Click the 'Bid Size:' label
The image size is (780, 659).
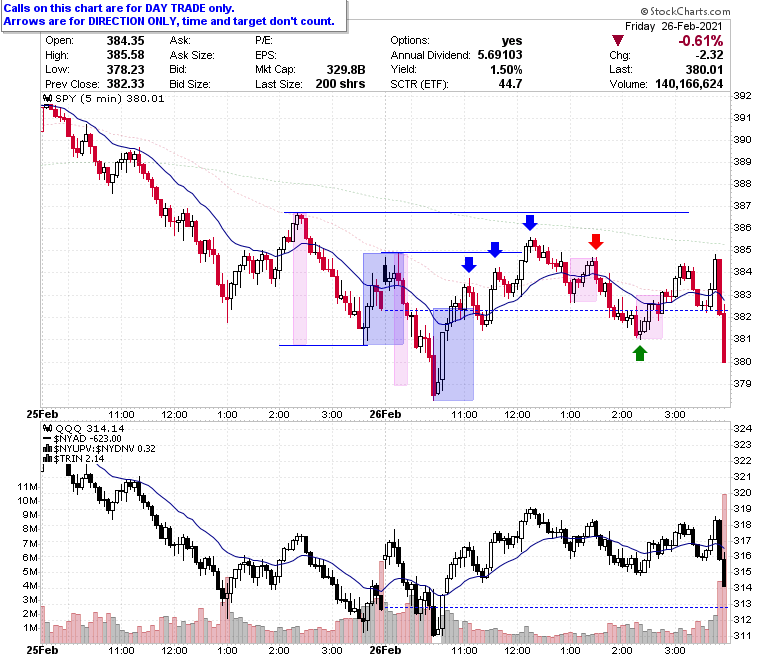(x=190, y=84)
